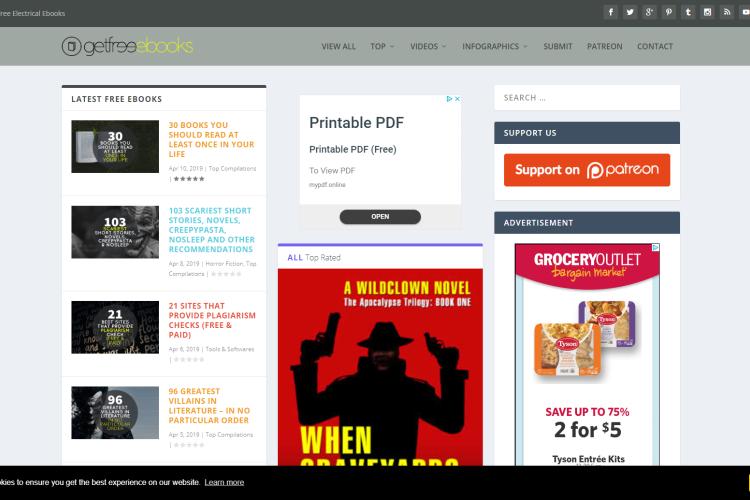
Task: Open '30 Books You Should Read' article title
Action: pos(211,139)
